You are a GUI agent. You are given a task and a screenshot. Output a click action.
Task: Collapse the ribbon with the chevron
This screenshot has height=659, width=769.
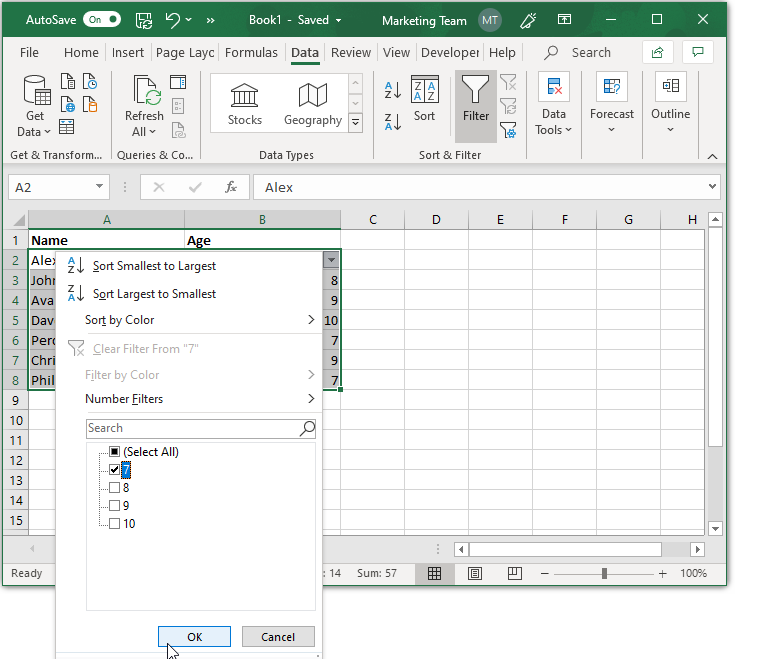point(713,156)
